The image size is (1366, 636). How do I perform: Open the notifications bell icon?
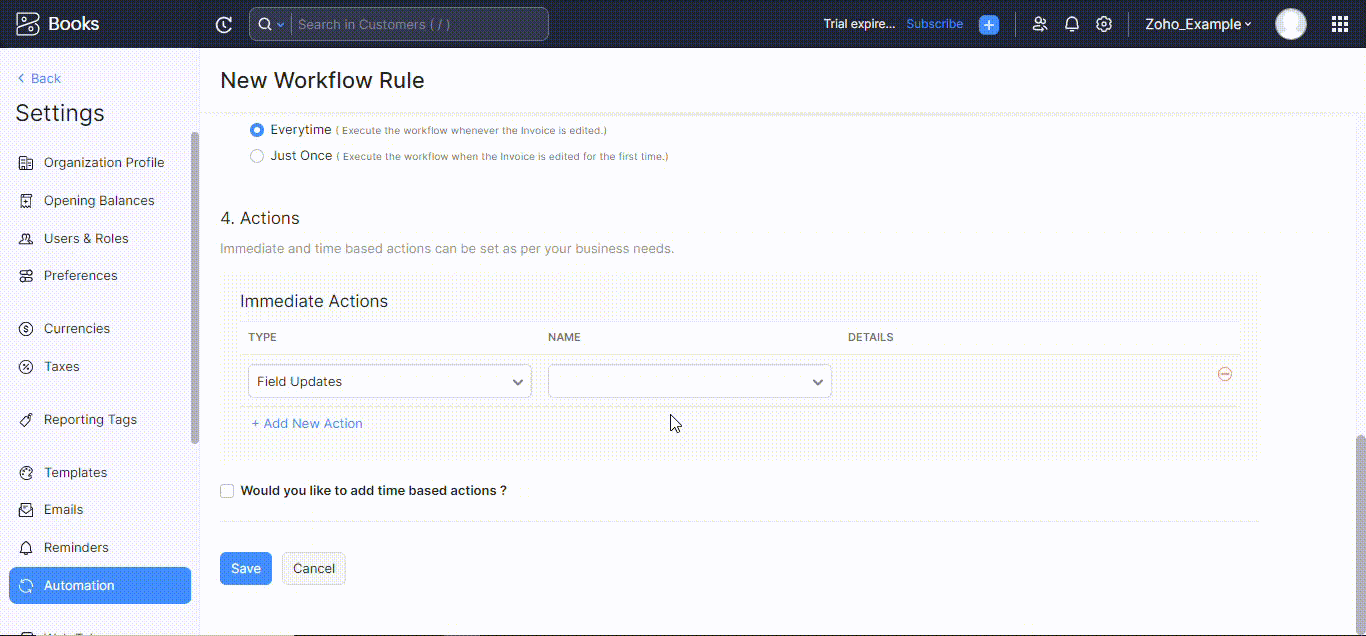point(1072,24)
